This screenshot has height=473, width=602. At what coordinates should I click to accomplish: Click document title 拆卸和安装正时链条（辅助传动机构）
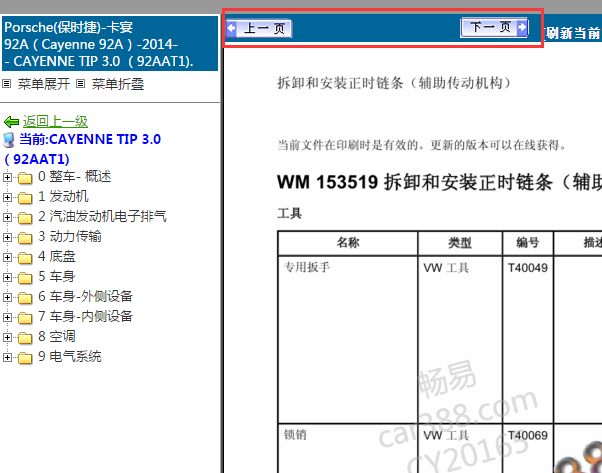tap(394, 83)
